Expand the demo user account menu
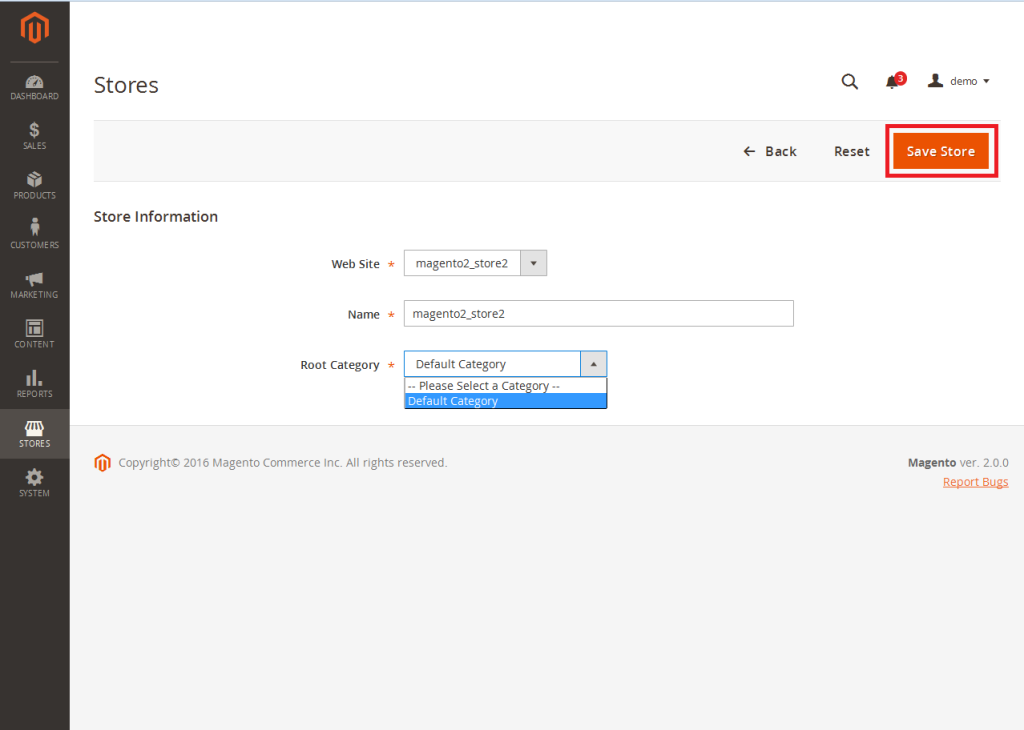 click(959, 81)
